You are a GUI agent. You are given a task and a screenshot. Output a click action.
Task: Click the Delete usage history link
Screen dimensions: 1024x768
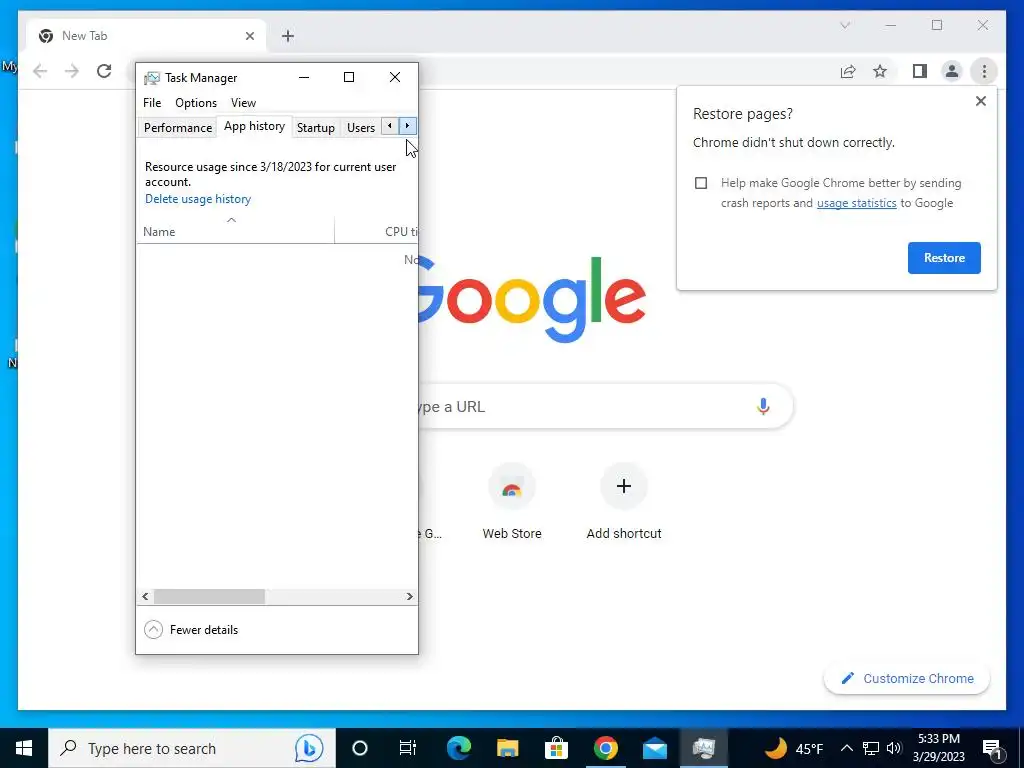(x=198, y=199)
